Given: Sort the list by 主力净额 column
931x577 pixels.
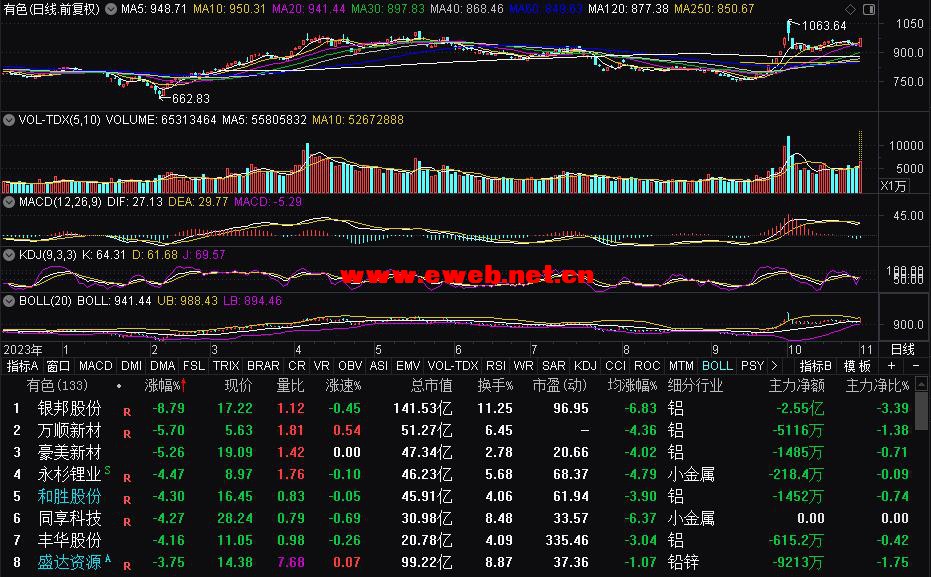Looking at the screenshot, I should (x=797, y=386).
